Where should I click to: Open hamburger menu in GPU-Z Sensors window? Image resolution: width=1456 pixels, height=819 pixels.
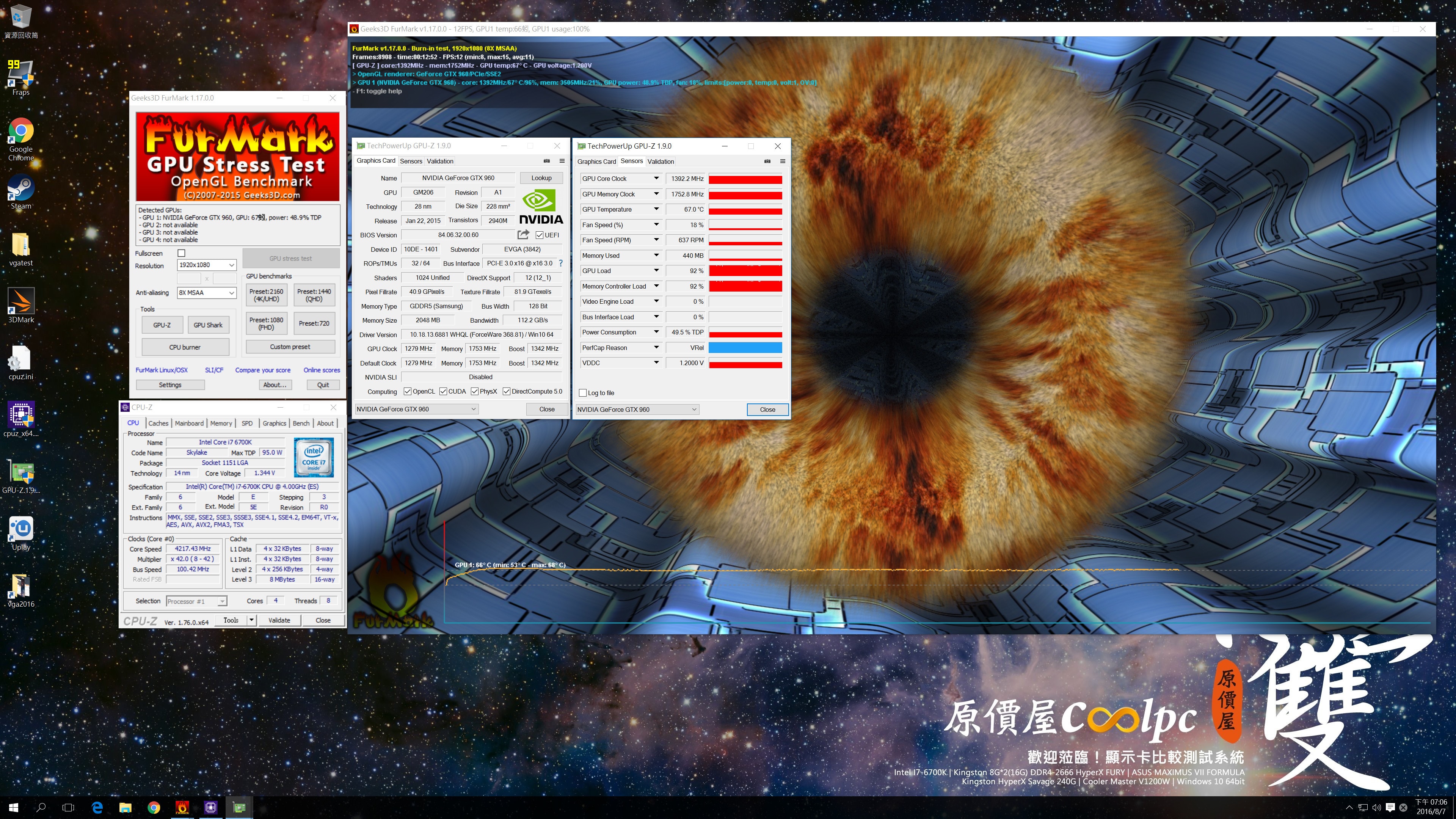[x=783, y=161]
